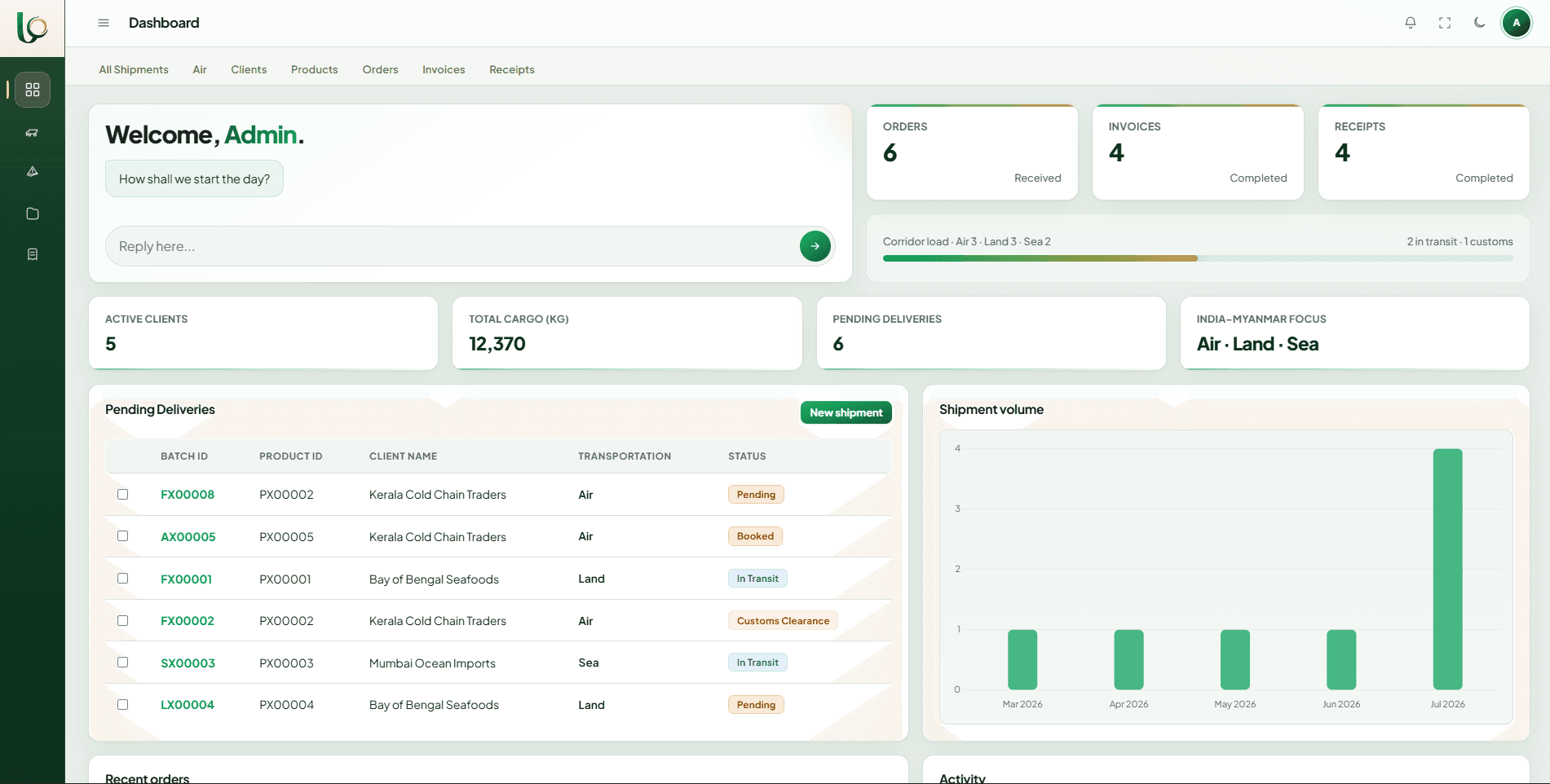The height and width of the screenshot is (784, 1550).
Task: Select checkbox for batch SX00003
Action: [x=123, y=663]
